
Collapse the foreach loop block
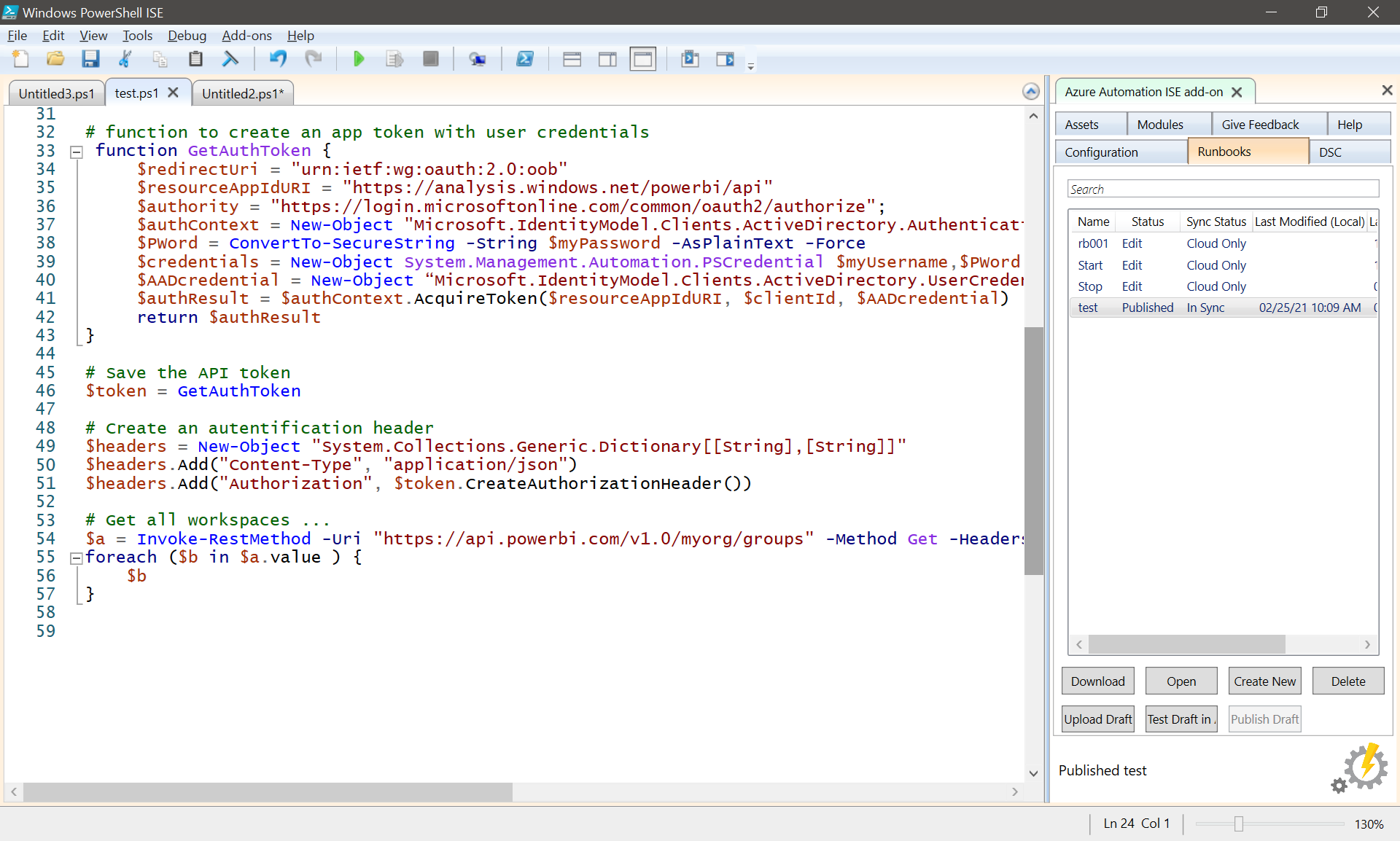pyautogui.click(x=76, y=558)
